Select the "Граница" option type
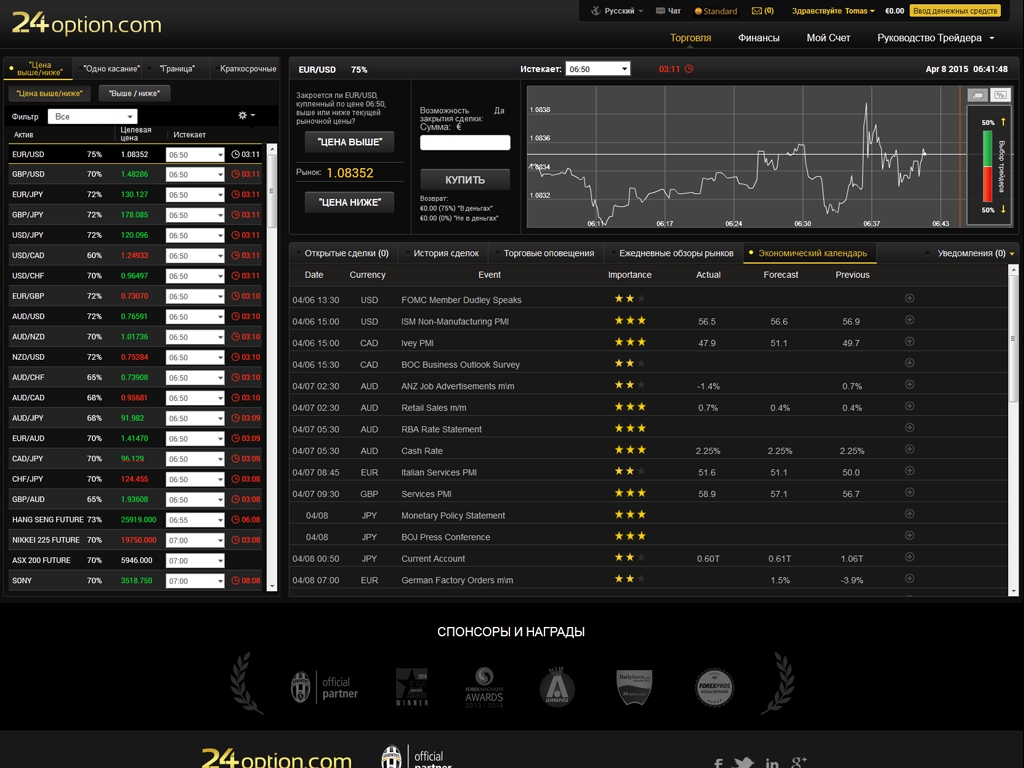 click(x=178, y=69)
